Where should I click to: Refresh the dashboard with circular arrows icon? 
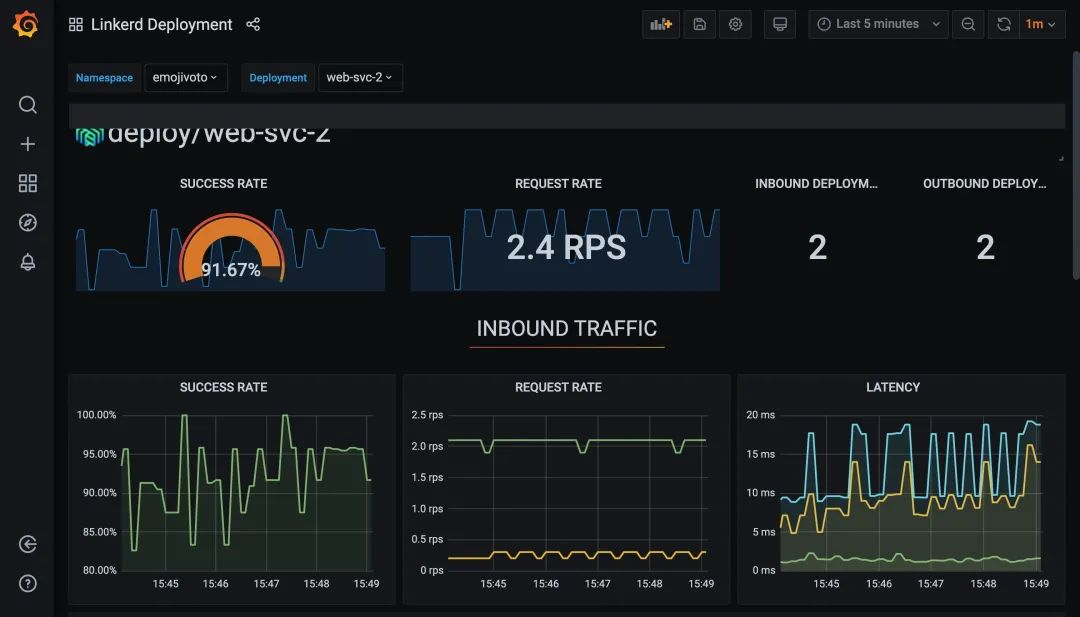(1004, 24)
